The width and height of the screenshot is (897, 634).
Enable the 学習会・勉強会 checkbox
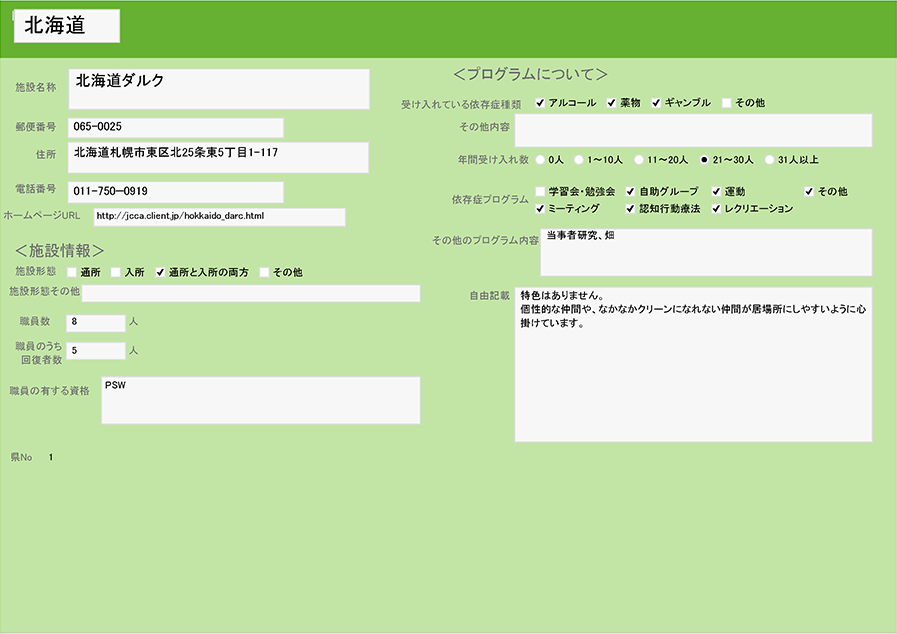coord(540,191)
